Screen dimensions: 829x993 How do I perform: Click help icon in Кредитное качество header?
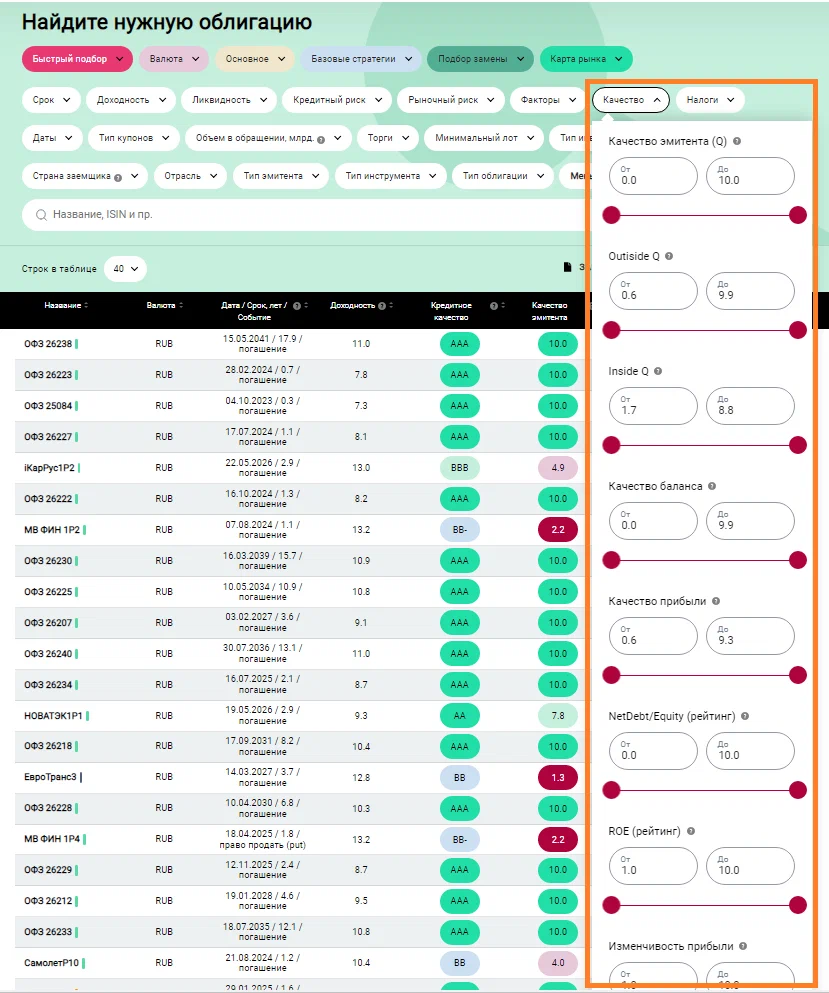(x=494, y=305)
